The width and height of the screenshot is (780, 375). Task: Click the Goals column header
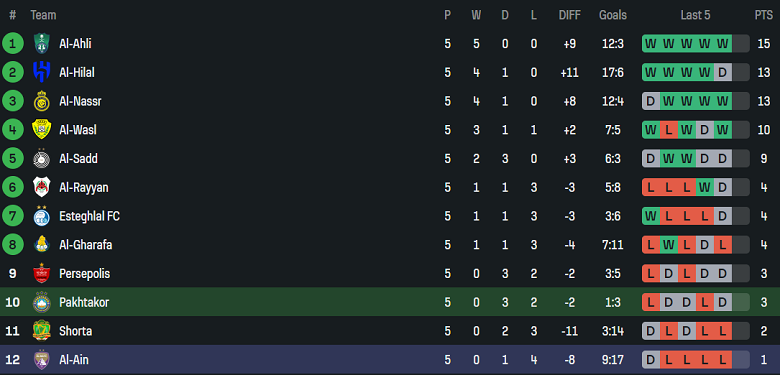pos(612,15)
